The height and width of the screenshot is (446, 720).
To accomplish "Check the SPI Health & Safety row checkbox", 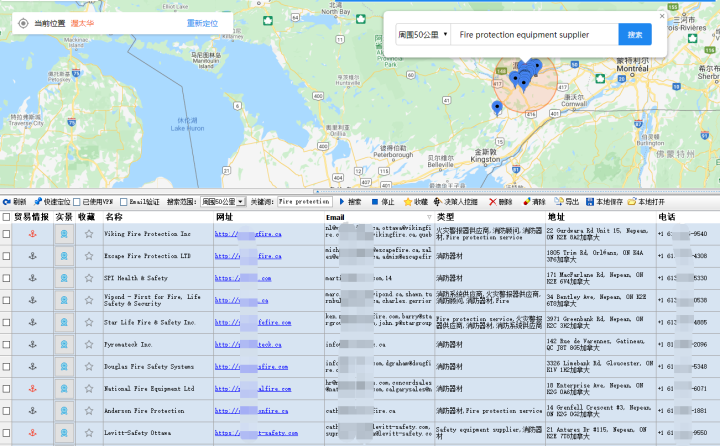I will coord(6,278).
